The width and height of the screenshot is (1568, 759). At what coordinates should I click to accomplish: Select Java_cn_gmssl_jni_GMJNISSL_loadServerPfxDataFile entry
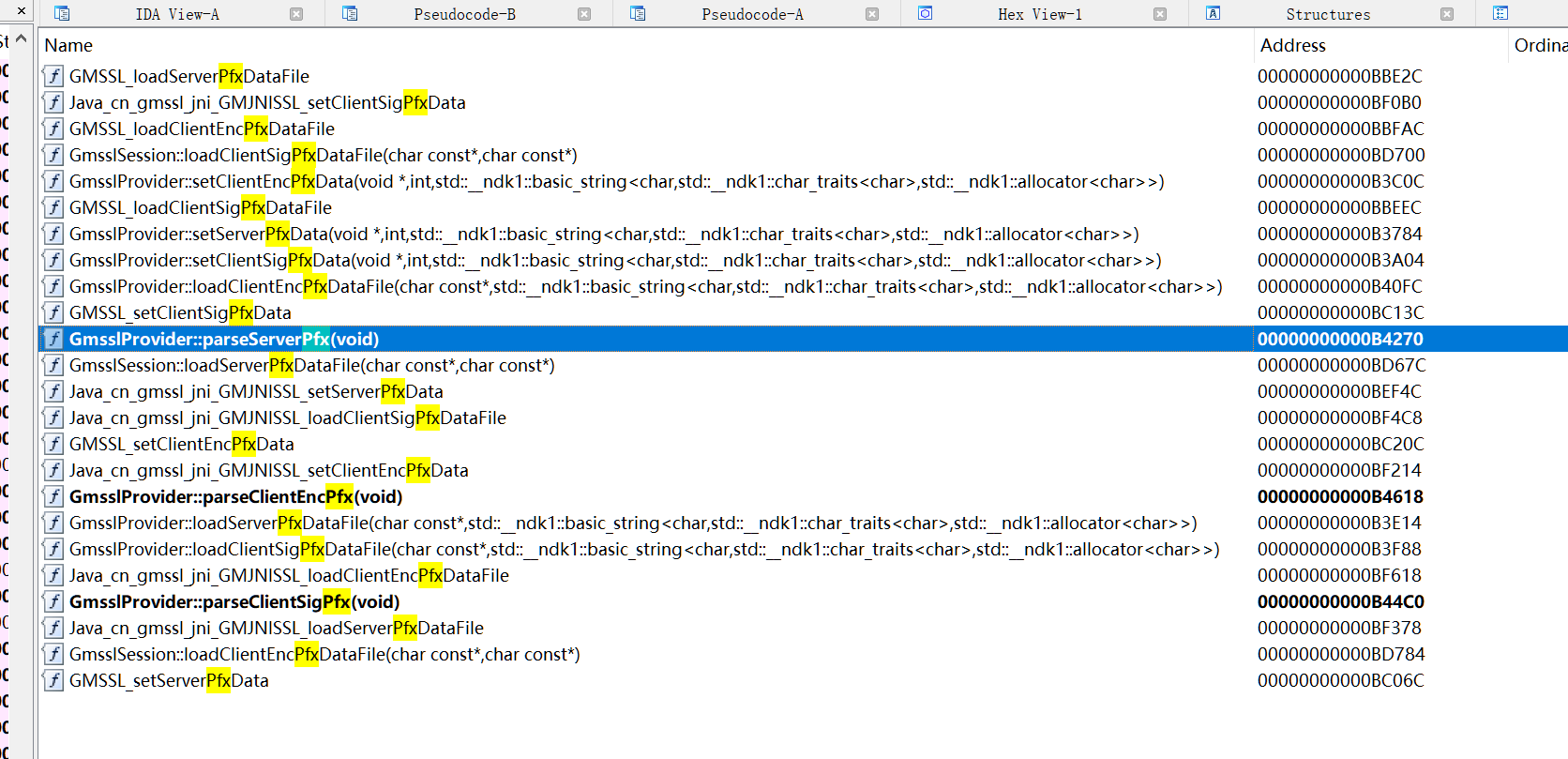(x=276, y=628)
